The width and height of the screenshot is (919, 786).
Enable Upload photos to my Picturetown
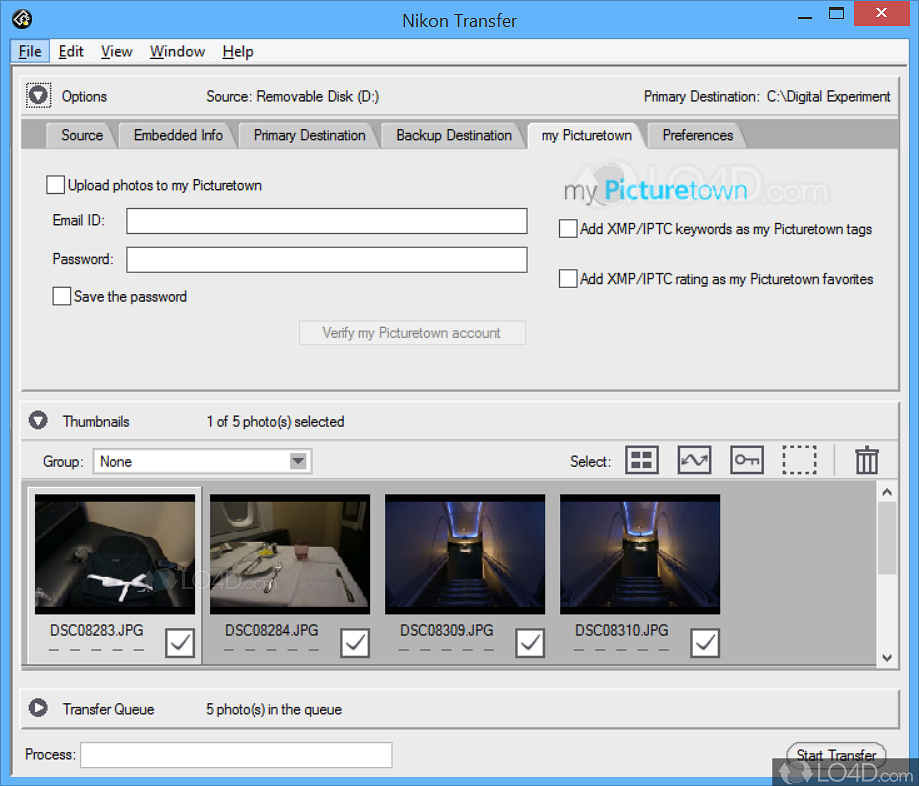point(56,185)
